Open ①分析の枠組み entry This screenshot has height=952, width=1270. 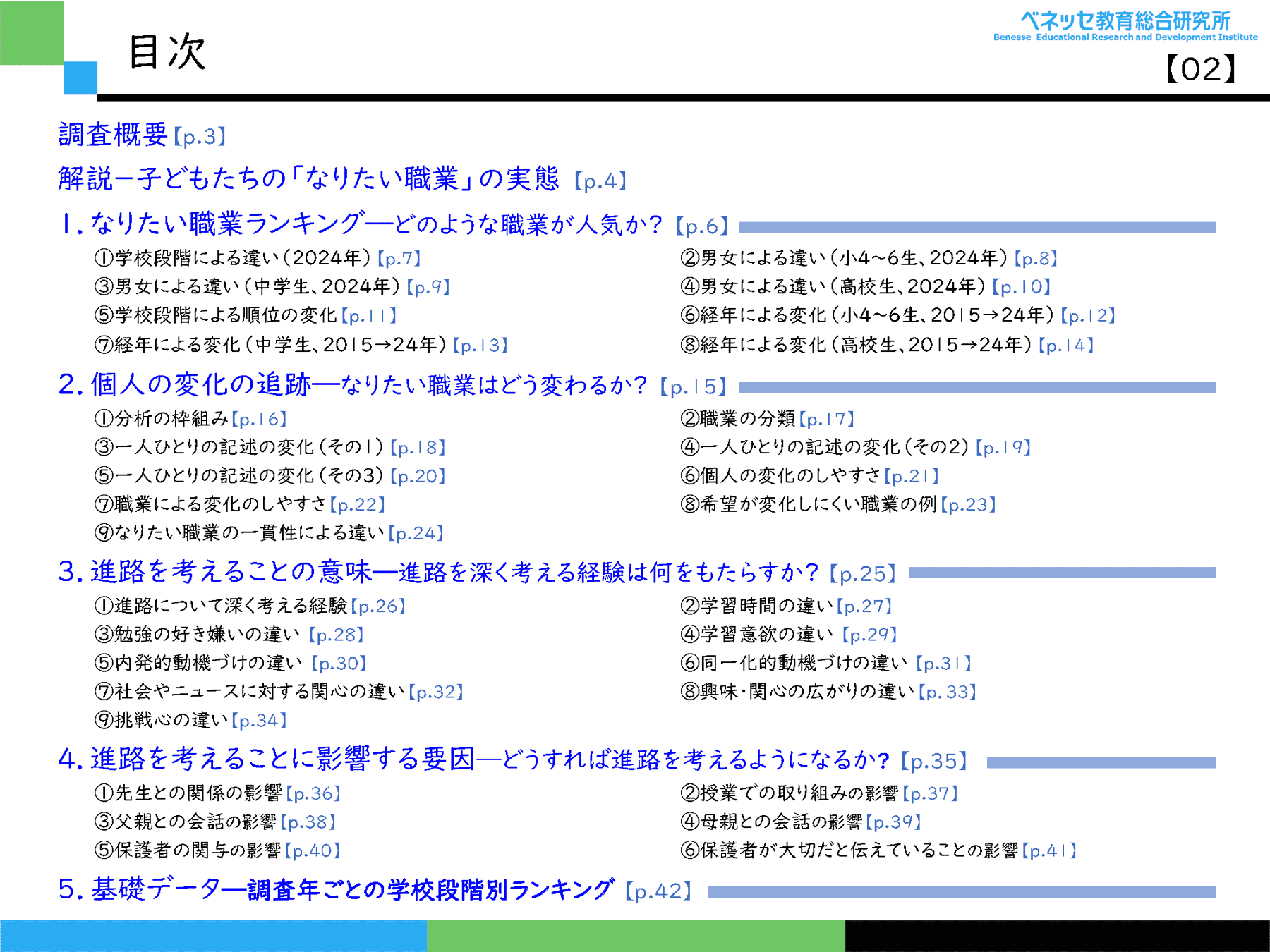coord(190,419)
